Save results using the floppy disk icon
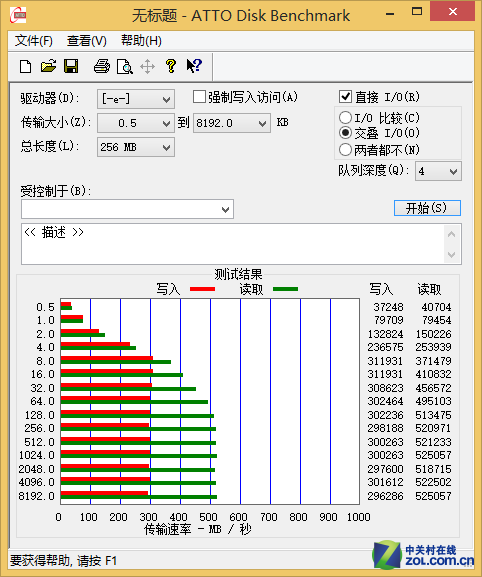The image size is (482, 577). click(71, 66)
